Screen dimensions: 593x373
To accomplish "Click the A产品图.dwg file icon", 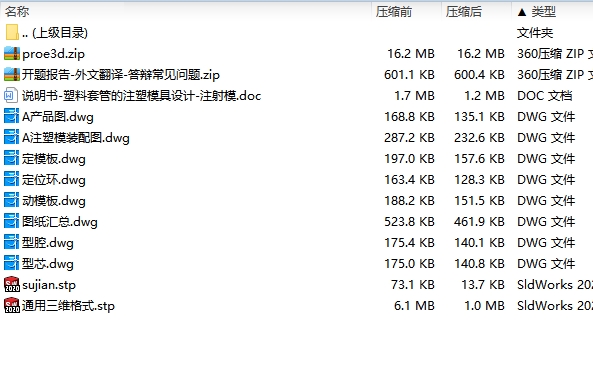I will (x=11, y=117).
